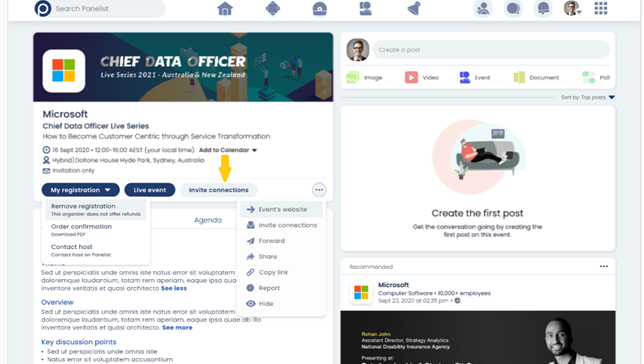Click the Invite connections button
This screenshot has height=364, width=644.
(218, 190)
